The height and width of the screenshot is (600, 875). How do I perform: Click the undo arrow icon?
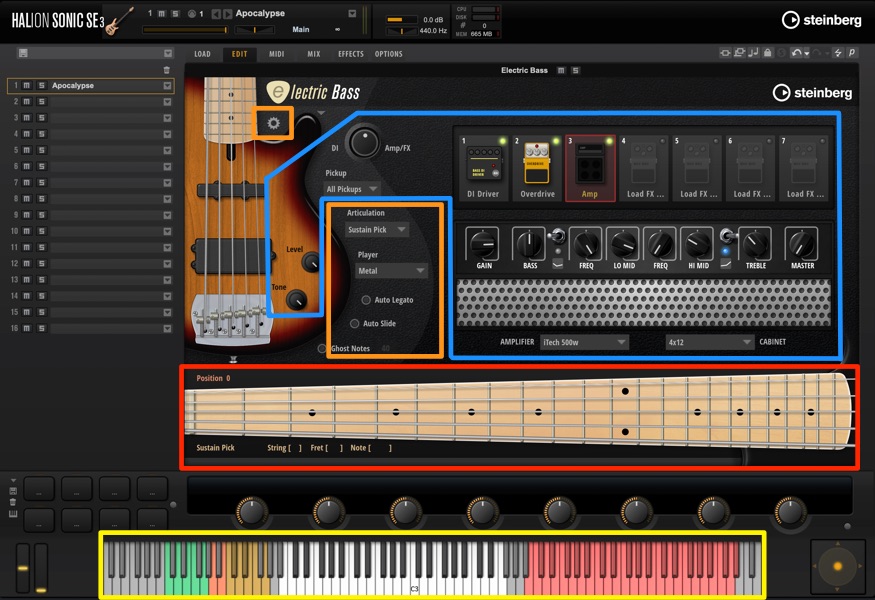pos(796,53)
